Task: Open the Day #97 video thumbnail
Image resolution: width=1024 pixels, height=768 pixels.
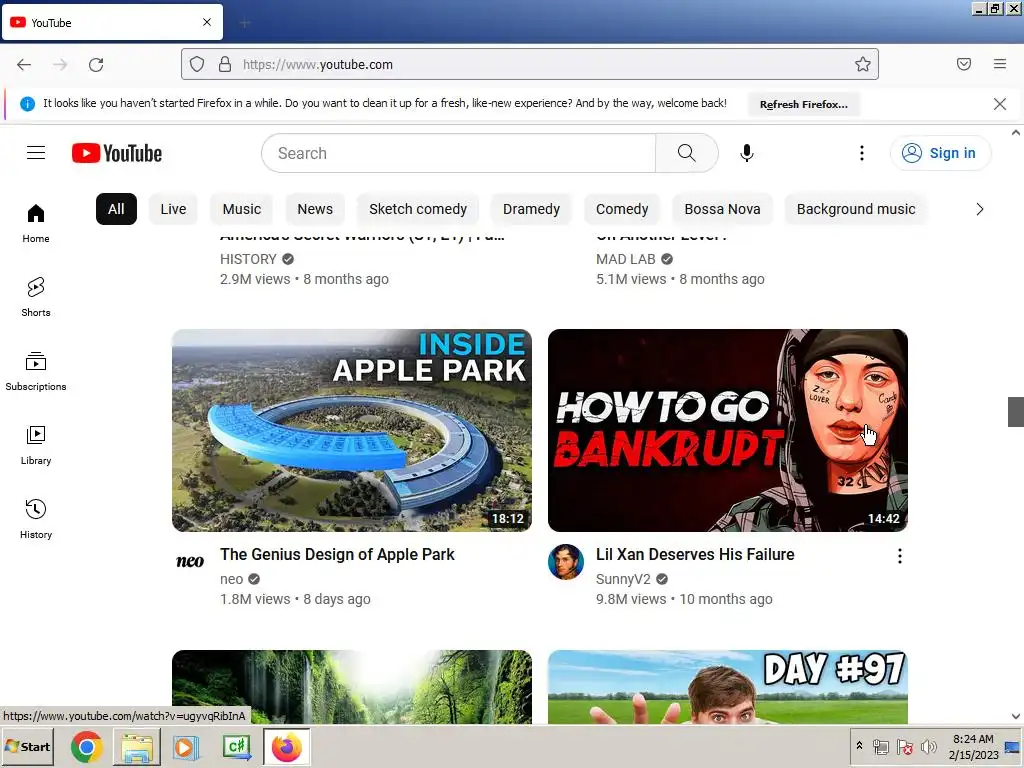Action: [728, 686]
